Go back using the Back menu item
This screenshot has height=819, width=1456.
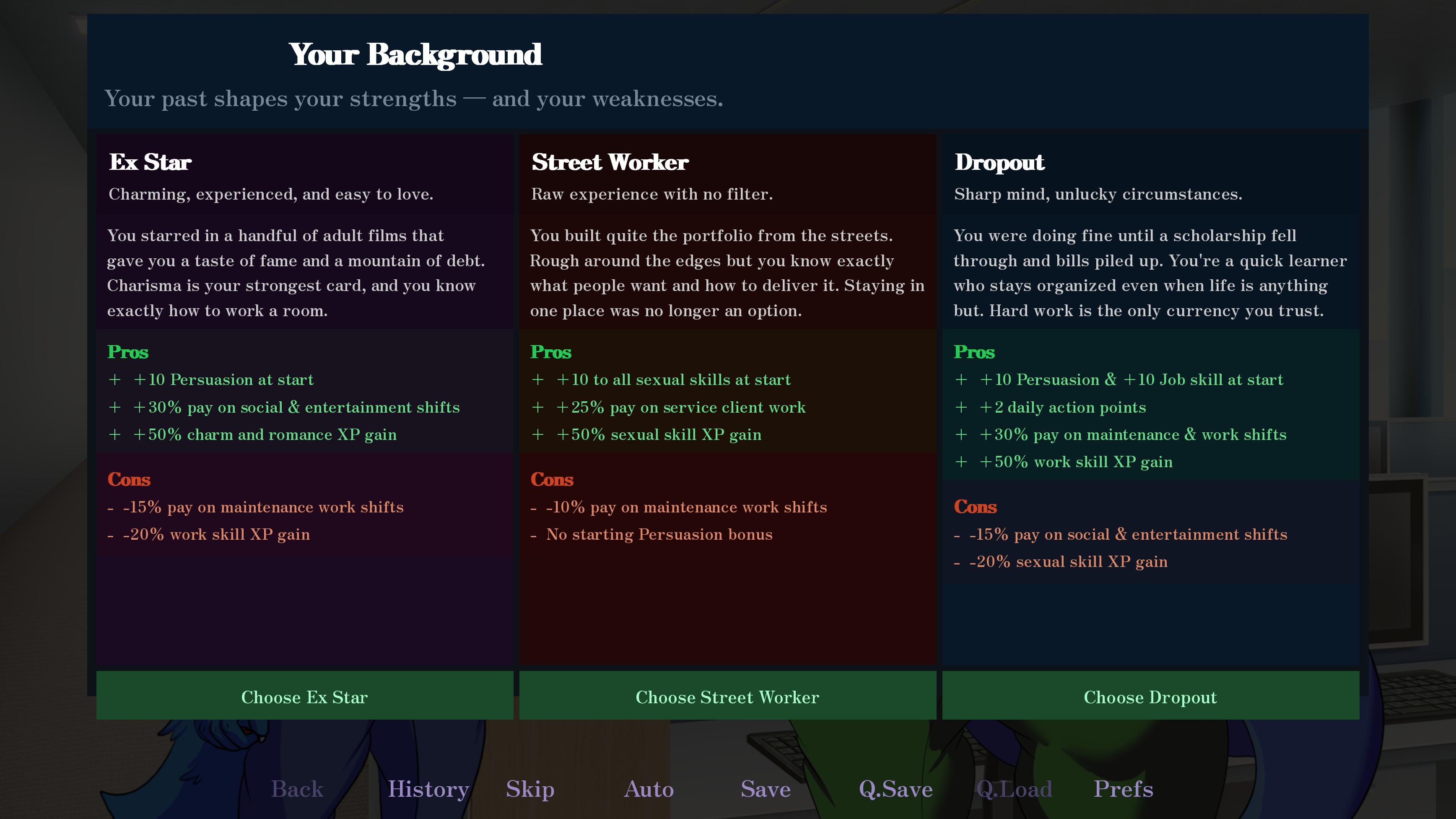click(x=297, y=788)
